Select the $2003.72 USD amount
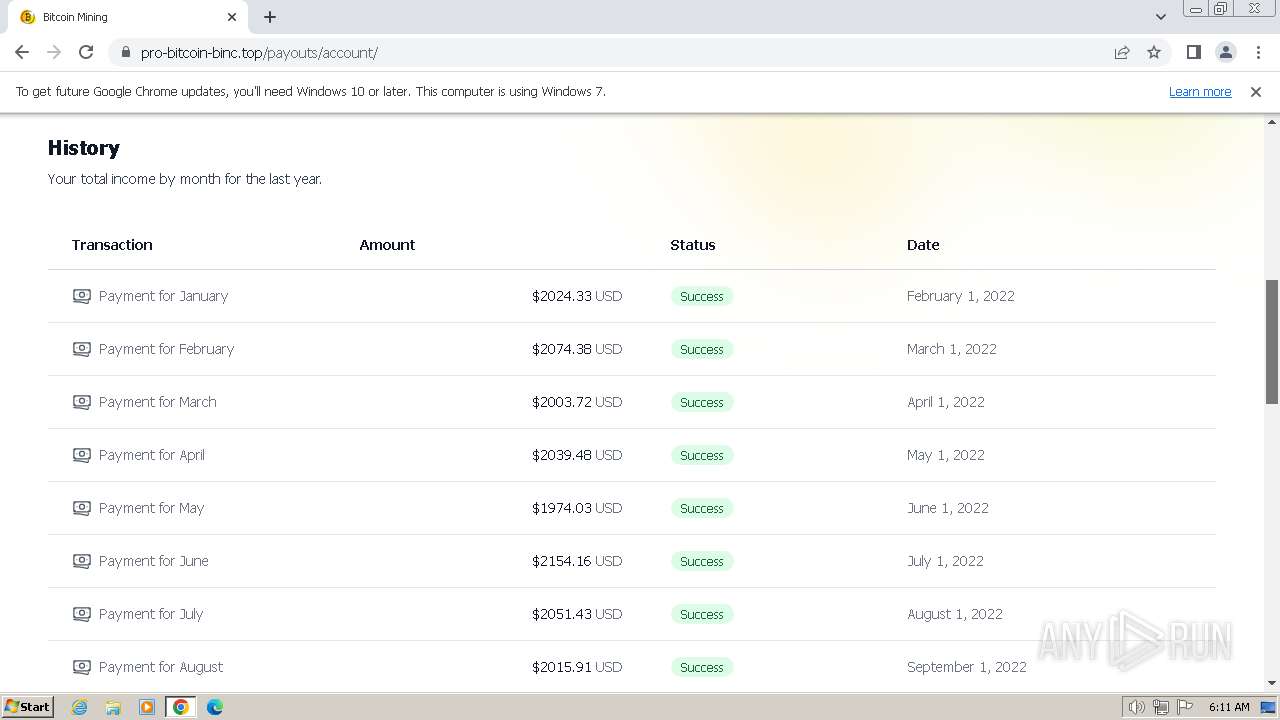Image resolution: width=1280 pixels, height=720 pixels. (x=577, y=402)
